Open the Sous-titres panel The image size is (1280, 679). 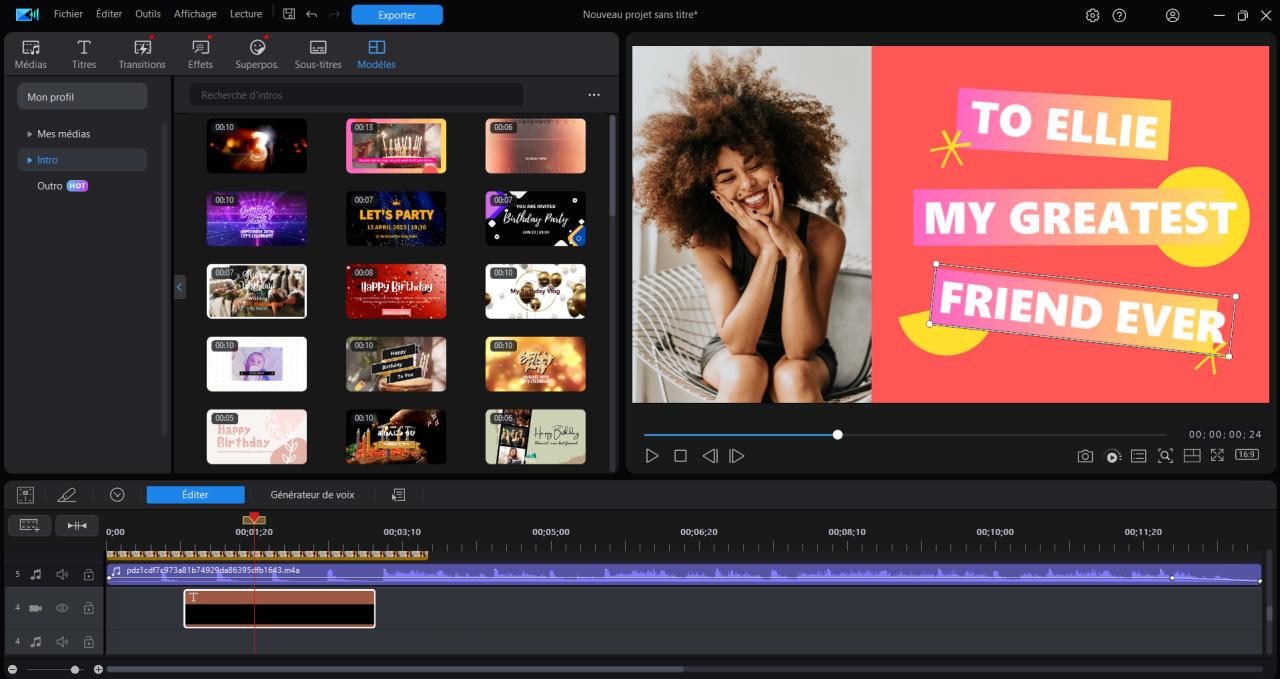tap(317, 53)
